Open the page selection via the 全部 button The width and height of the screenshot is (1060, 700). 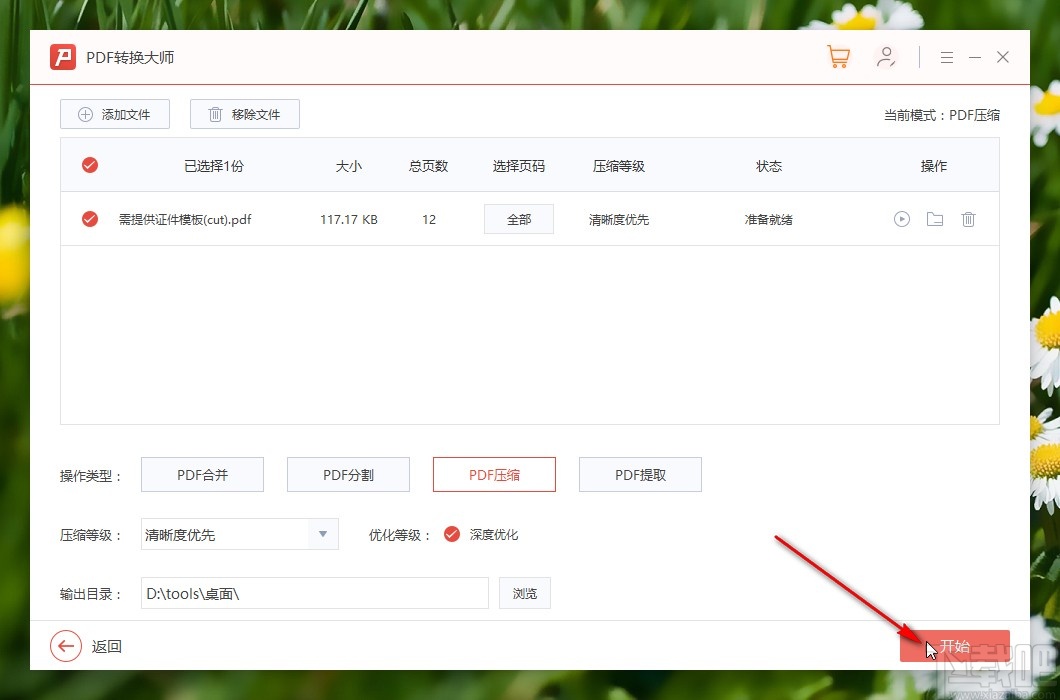518,219
